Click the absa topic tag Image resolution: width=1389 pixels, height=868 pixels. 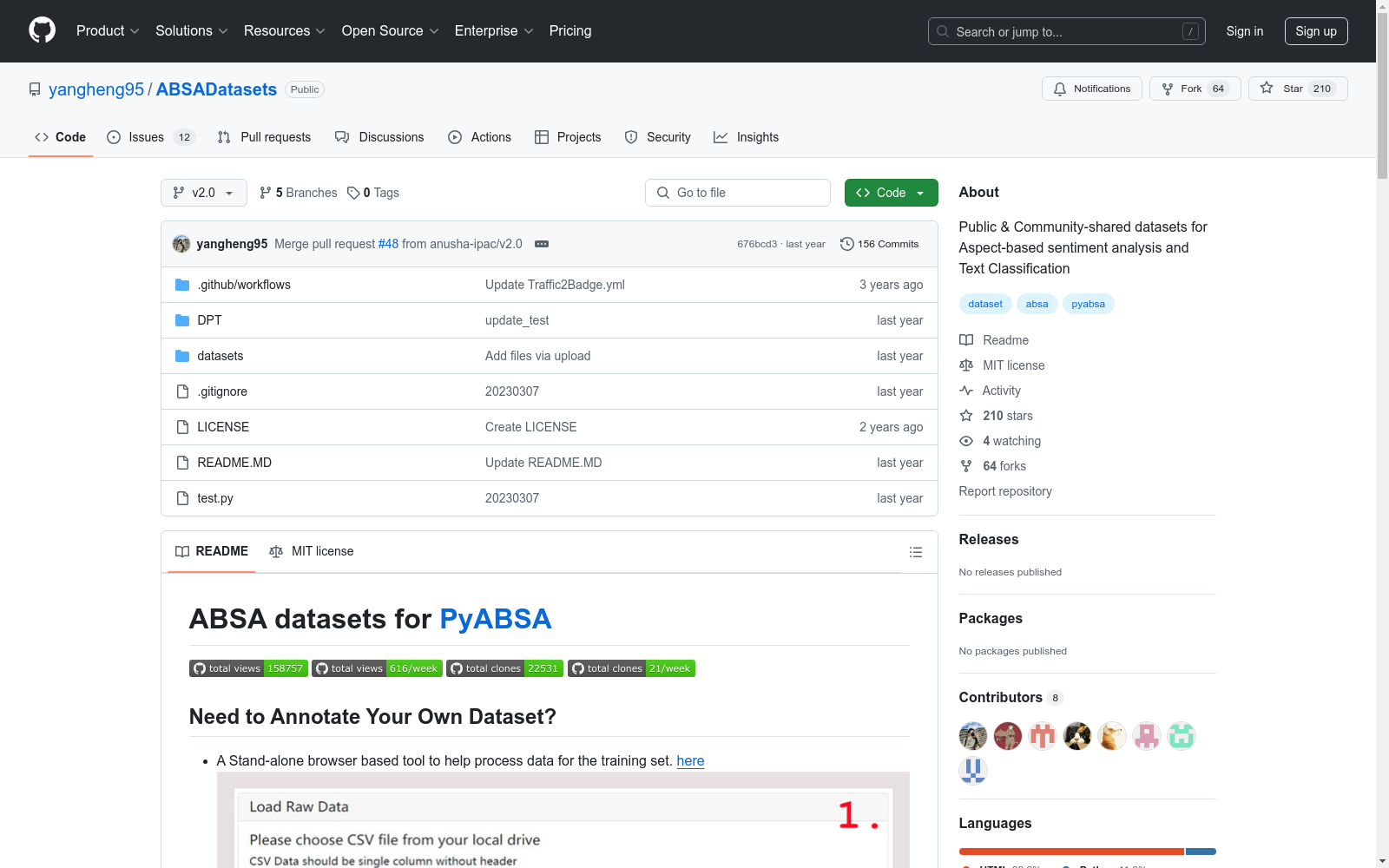1037,304
